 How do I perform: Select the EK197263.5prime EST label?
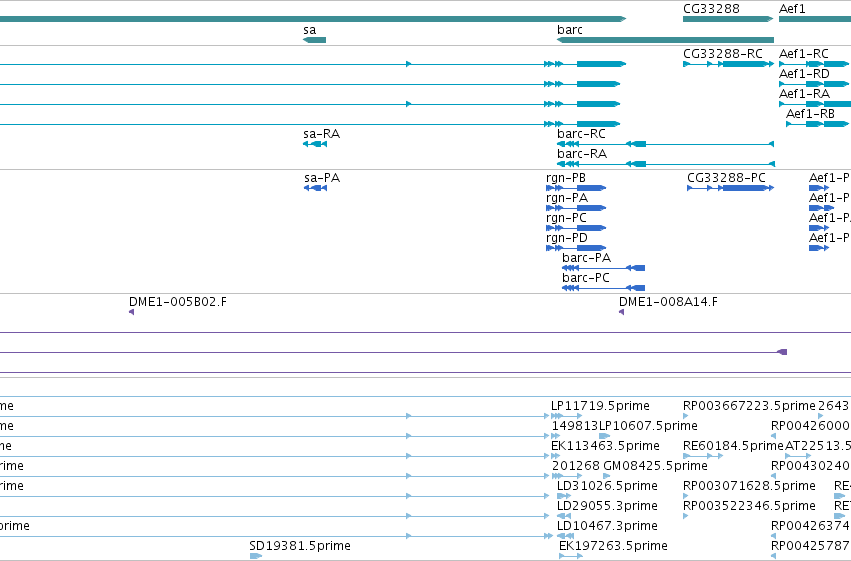[x=613, y=546]
